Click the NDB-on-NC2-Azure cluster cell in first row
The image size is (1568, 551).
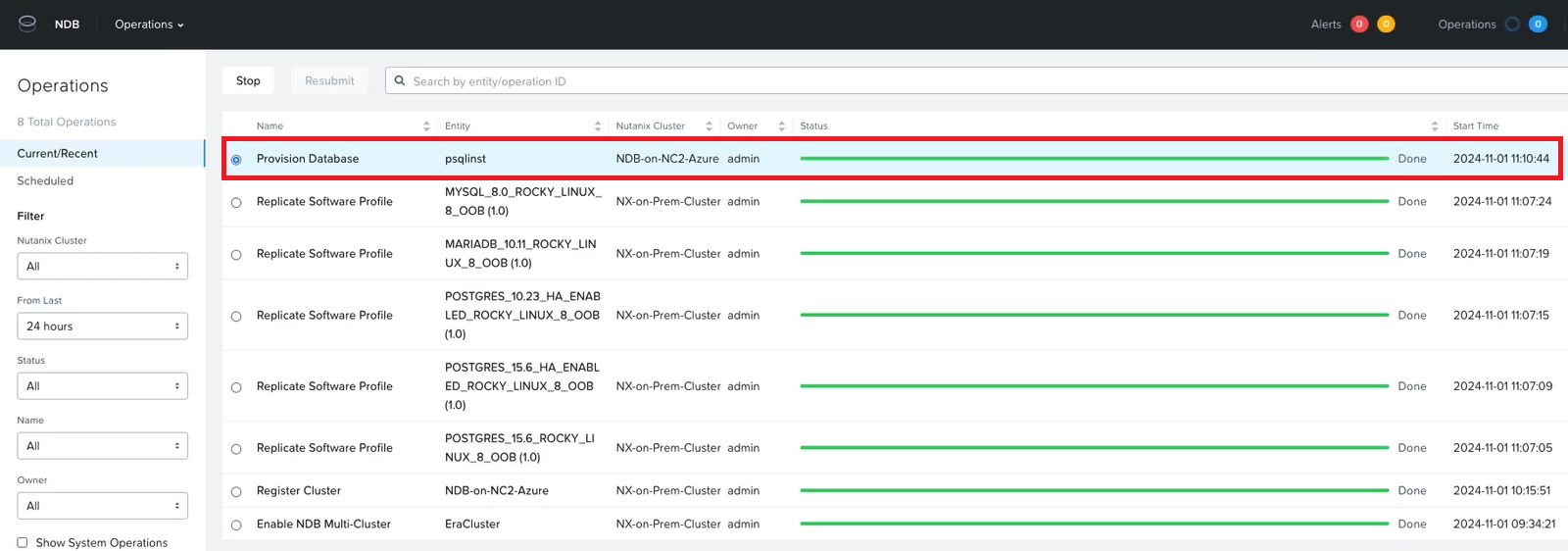point(667,158)
